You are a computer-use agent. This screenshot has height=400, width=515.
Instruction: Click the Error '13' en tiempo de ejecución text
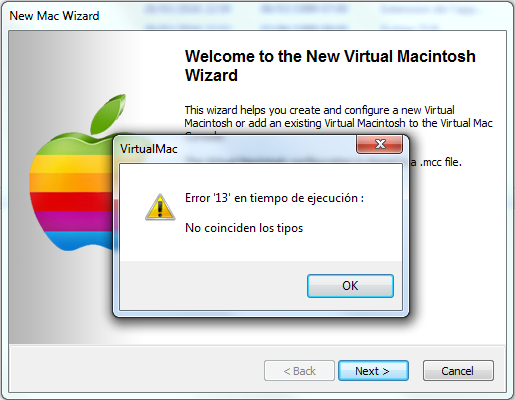click(274, 198)
